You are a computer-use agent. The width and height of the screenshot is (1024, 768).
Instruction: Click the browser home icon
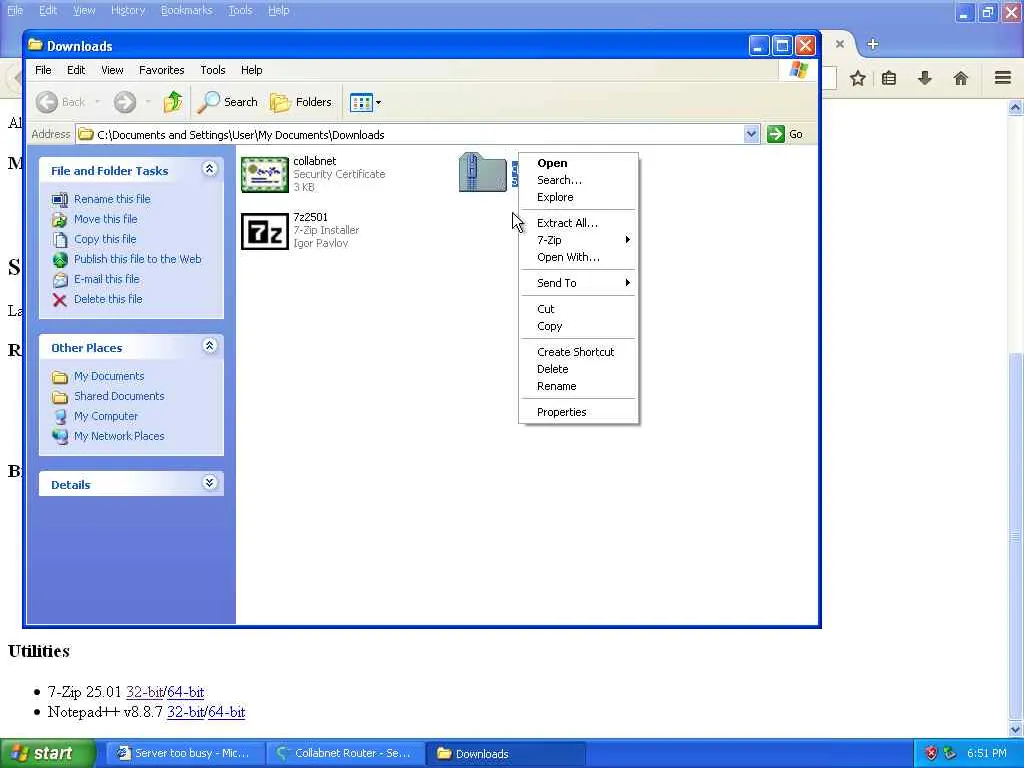(x=960, y=78)
